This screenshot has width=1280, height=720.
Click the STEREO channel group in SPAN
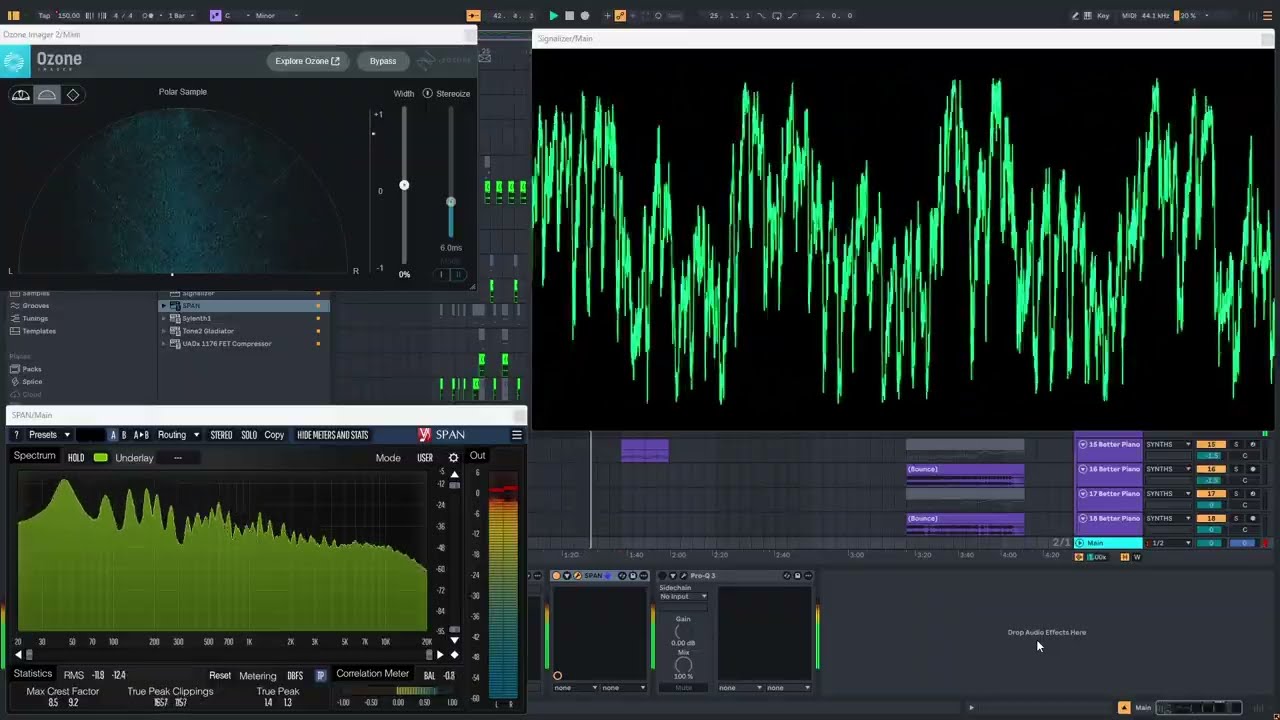coord(221,435)
